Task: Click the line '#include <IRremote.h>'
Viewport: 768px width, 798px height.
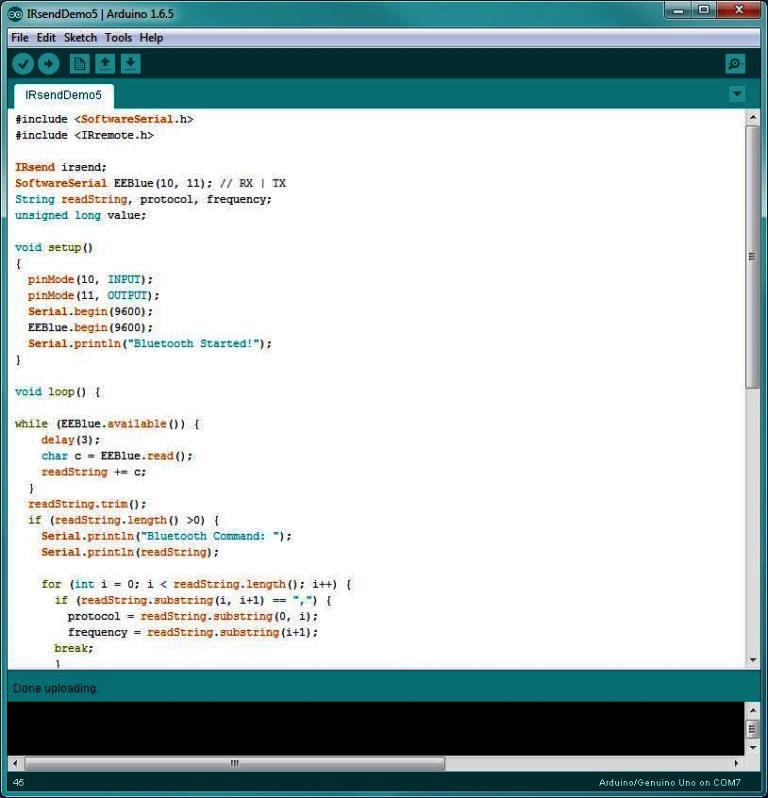Action: coord(84,135)
